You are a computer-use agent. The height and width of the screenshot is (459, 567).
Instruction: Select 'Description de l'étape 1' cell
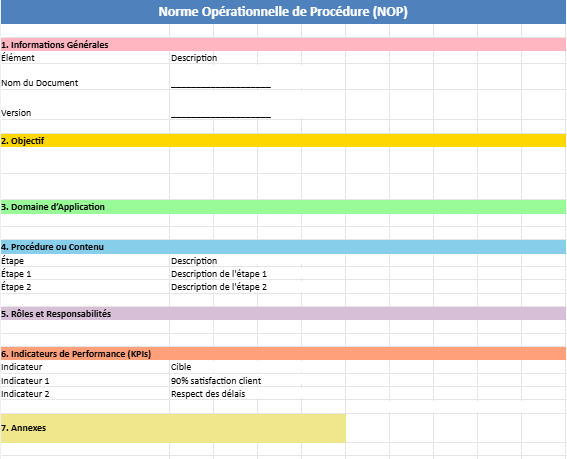(x=219, y=274)
